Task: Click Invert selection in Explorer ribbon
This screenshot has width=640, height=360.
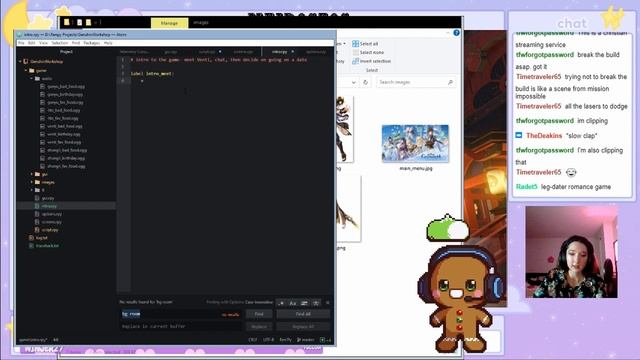Action: (371, 61)
